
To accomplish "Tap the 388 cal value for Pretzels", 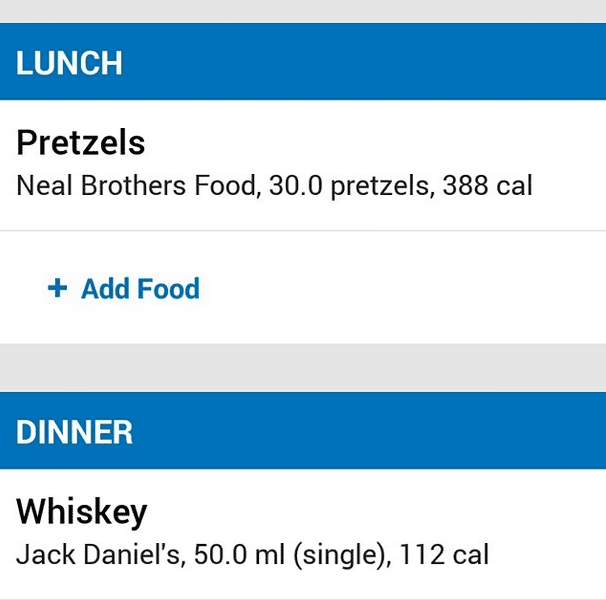I will tap(489, 186).
